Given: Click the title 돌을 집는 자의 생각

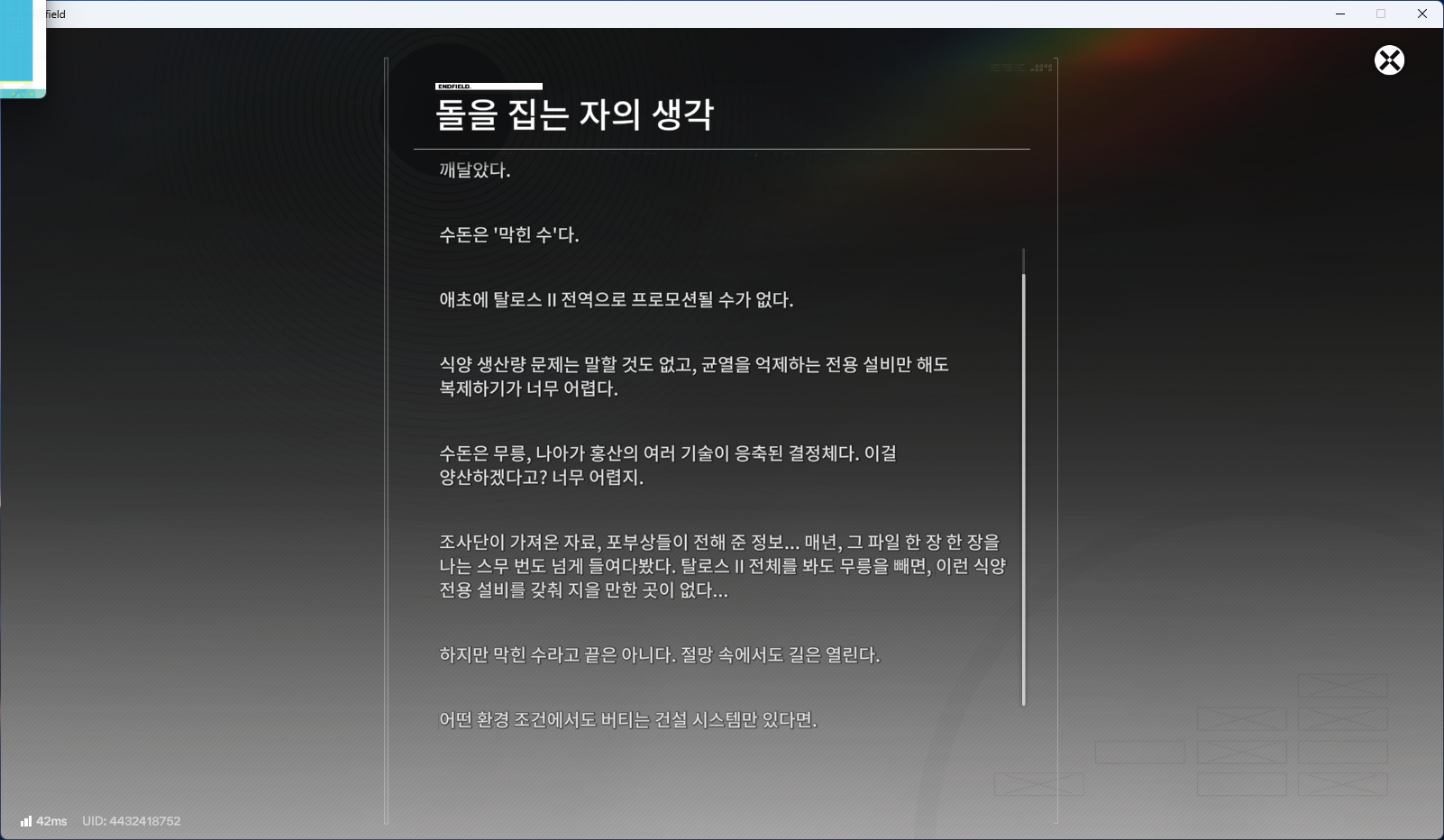Looking at the screenshot, I should point(574,114).
